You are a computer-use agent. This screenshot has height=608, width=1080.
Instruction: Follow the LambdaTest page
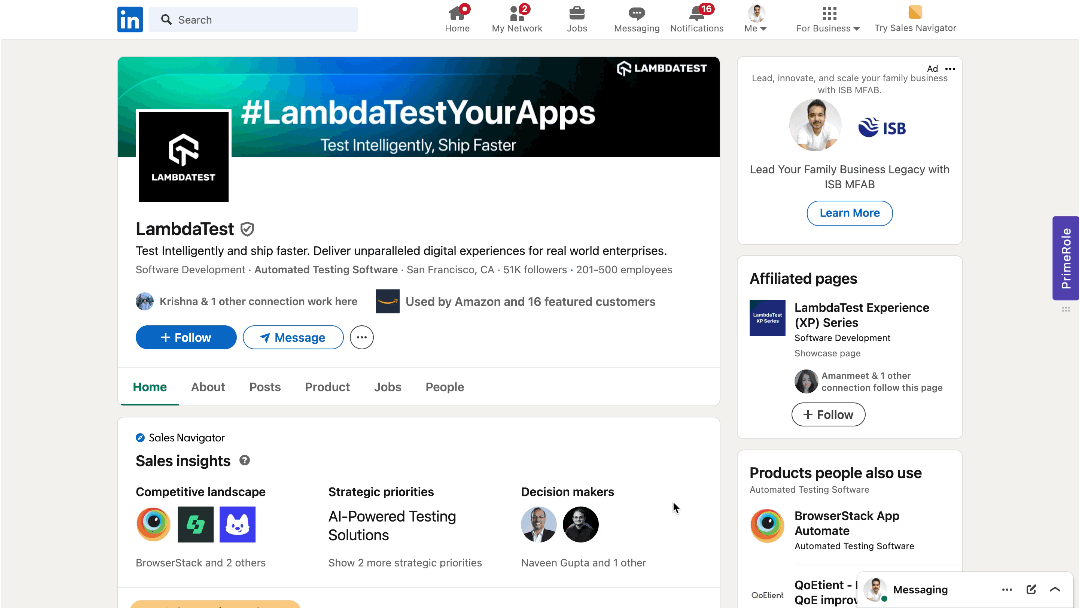click(x=186, y=337)
